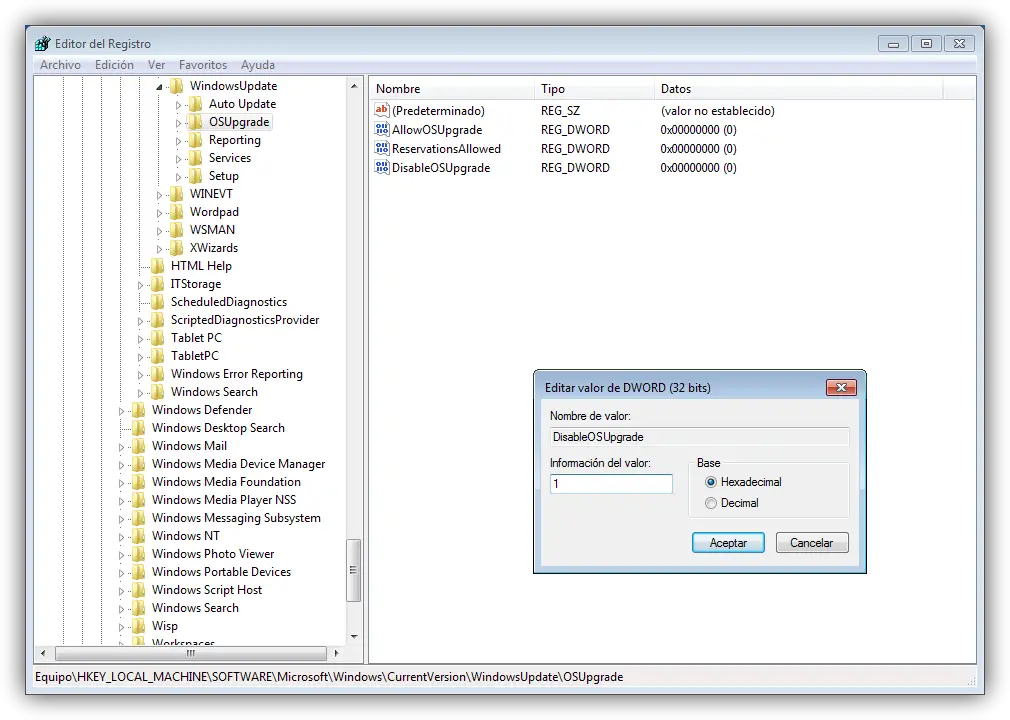Select the ReservationsAllowed DWORD icon
Image resolution: width=1010 pixels, height=720 pixels.
point(381,148)
